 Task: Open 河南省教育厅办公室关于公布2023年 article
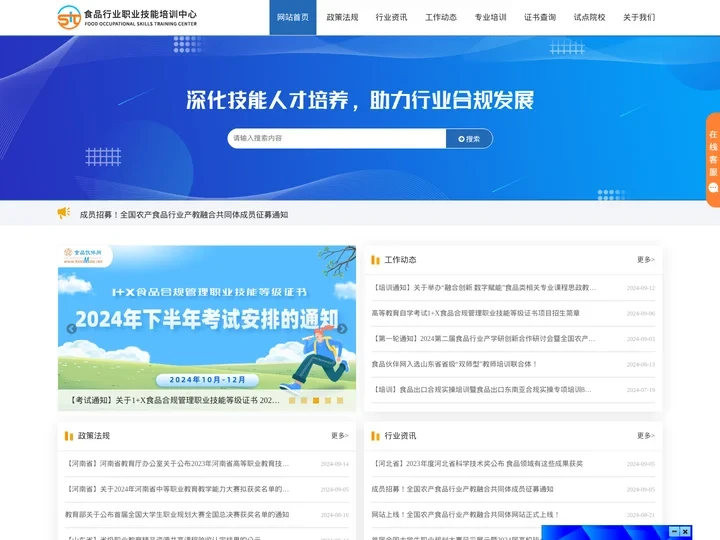pos(177,464)
